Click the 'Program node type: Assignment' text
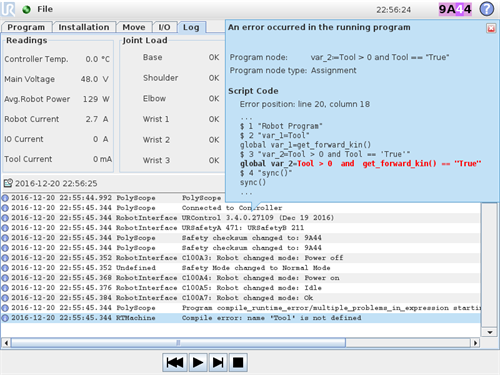The image size is (500, 375). [293, 71]
